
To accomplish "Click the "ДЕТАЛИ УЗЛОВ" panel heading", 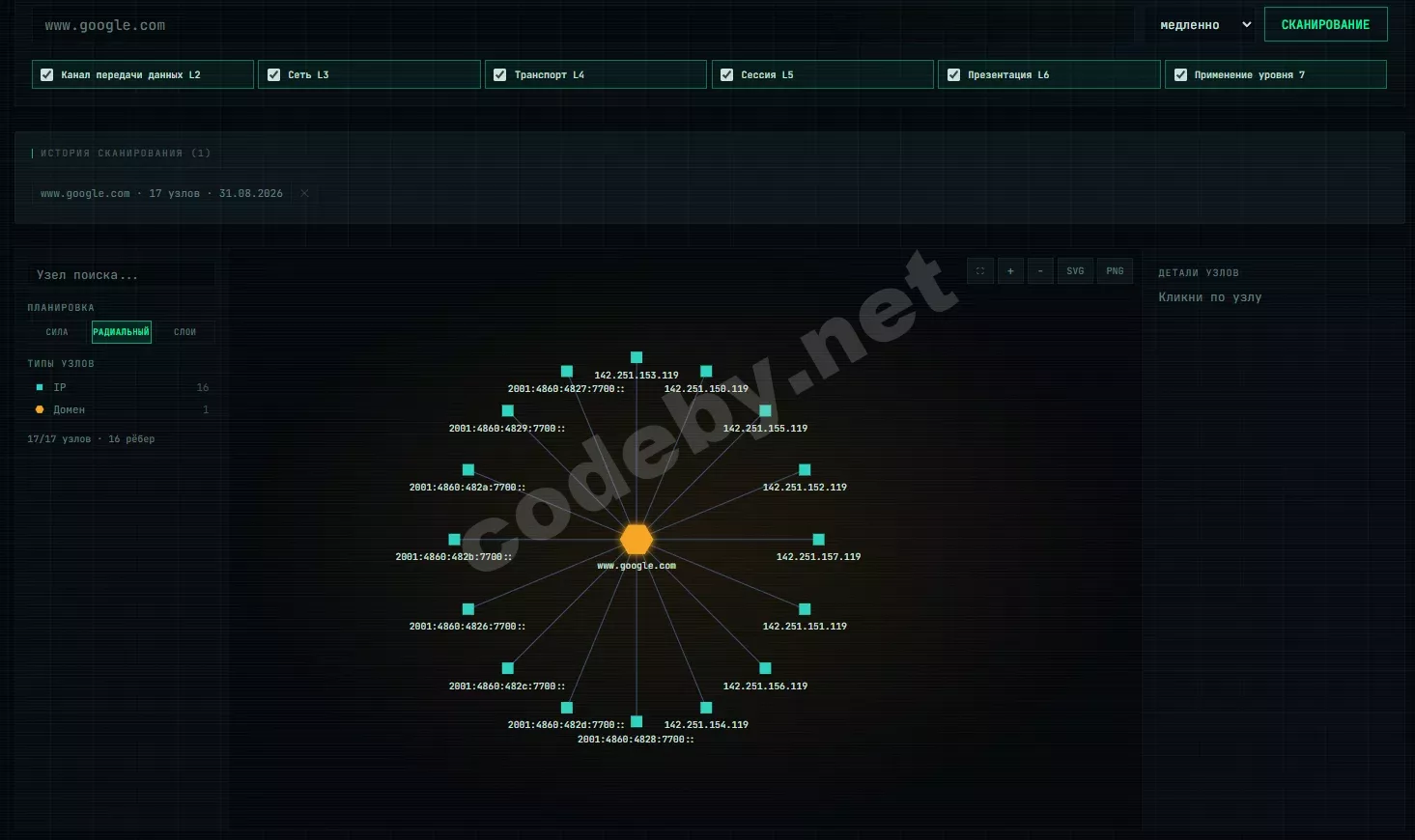I will (1199, 273).
